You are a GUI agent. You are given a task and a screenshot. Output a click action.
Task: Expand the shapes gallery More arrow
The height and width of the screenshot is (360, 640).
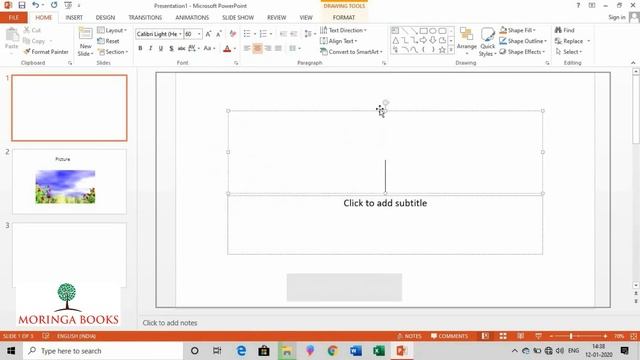tap(451, 50)
